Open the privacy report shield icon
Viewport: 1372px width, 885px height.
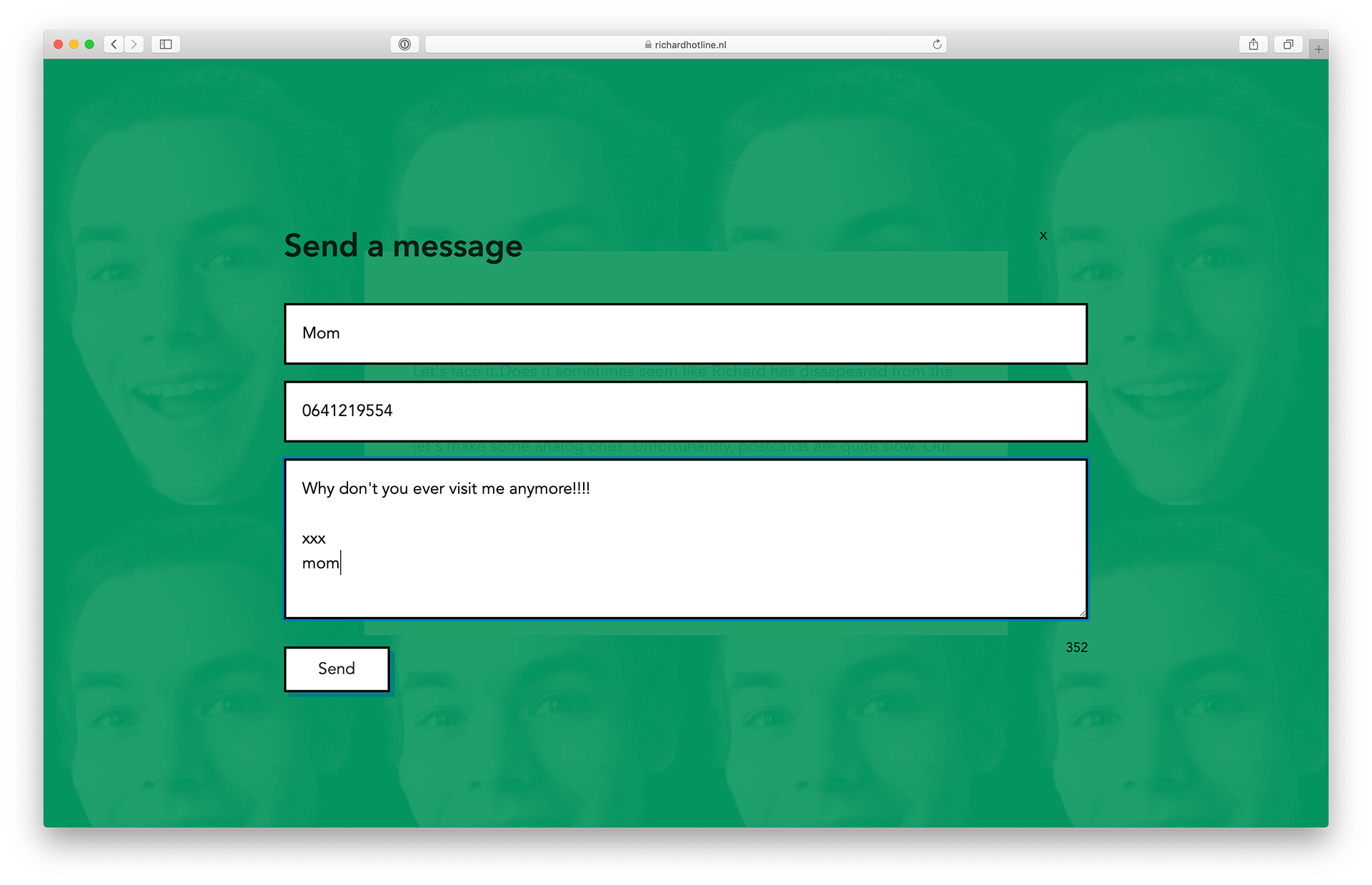pyautogui.click(x=404, y=44)
